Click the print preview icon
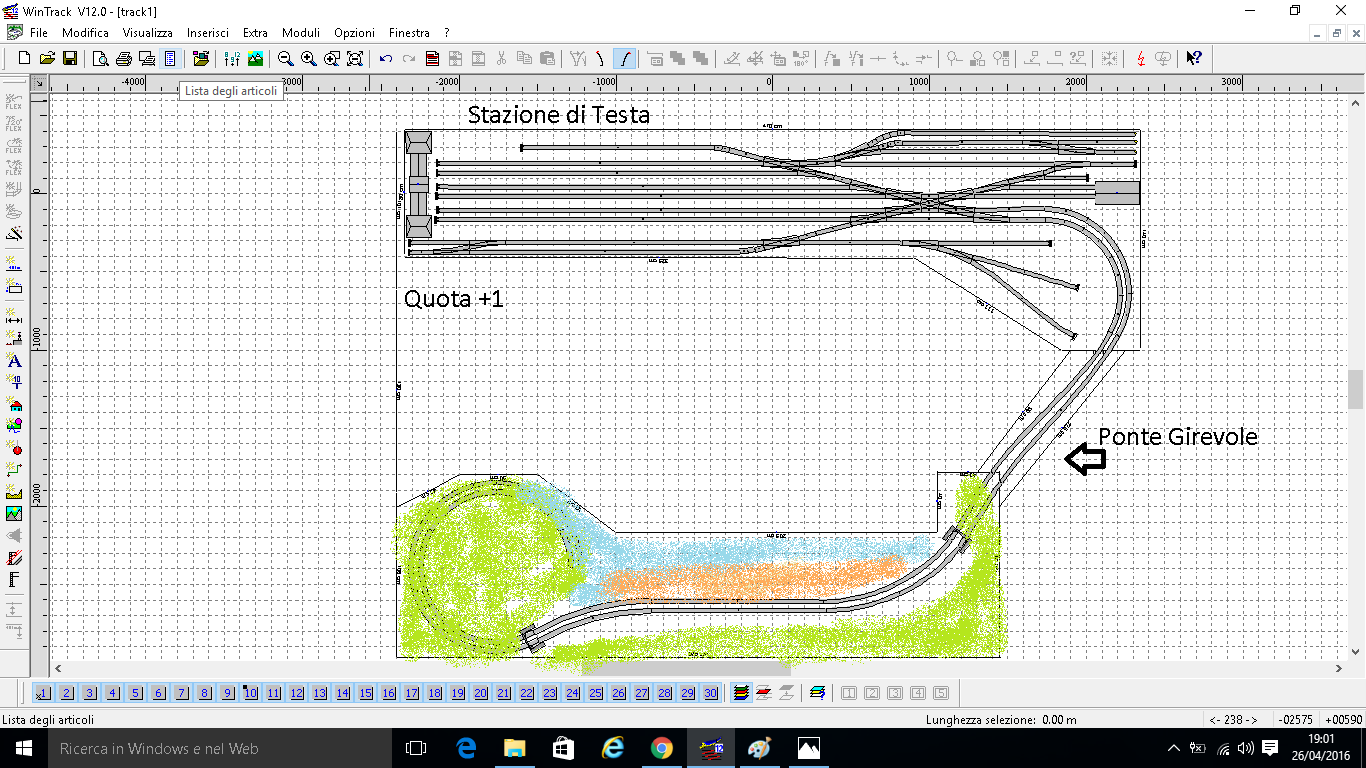 [101, 58]
